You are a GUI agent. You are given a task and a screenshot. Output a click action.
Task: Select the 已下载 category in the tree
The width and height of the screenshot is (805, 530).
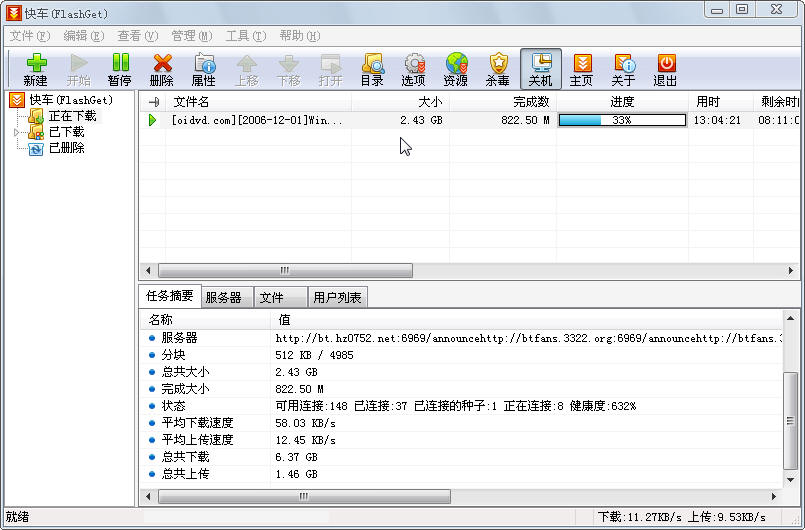67,132
